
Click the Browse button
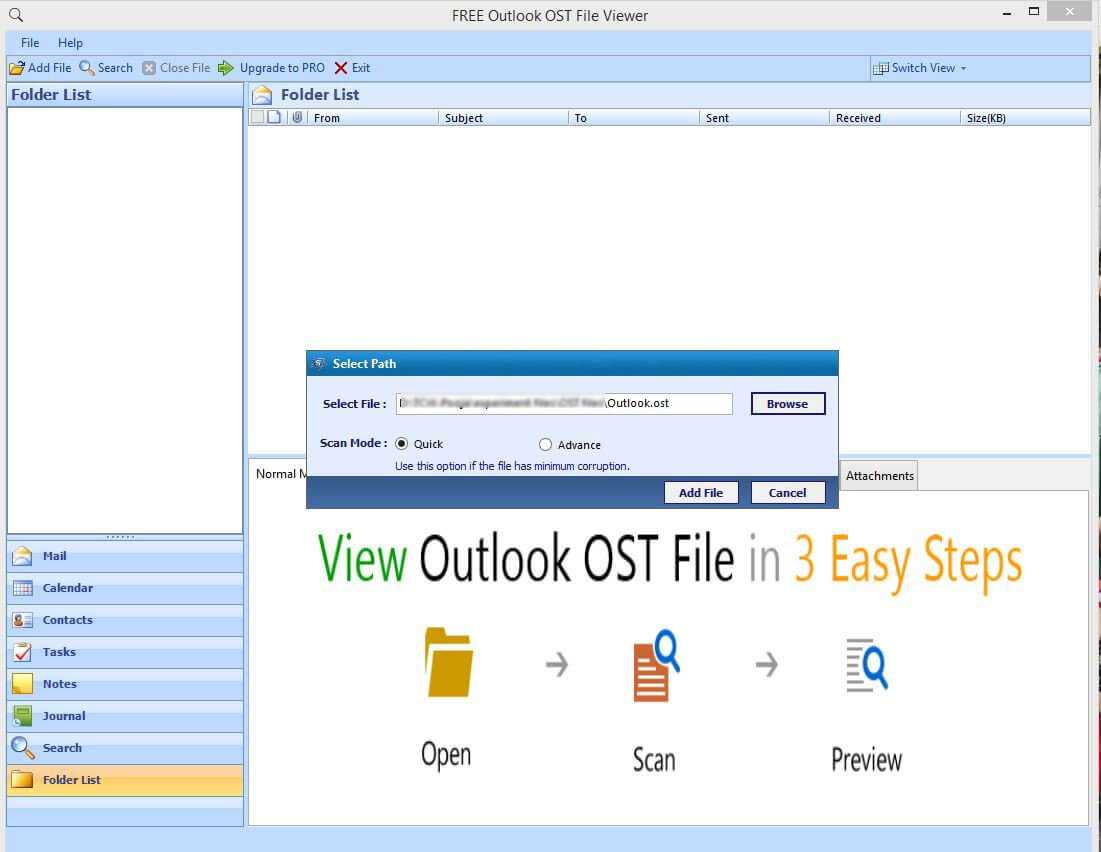pos(788,404)
